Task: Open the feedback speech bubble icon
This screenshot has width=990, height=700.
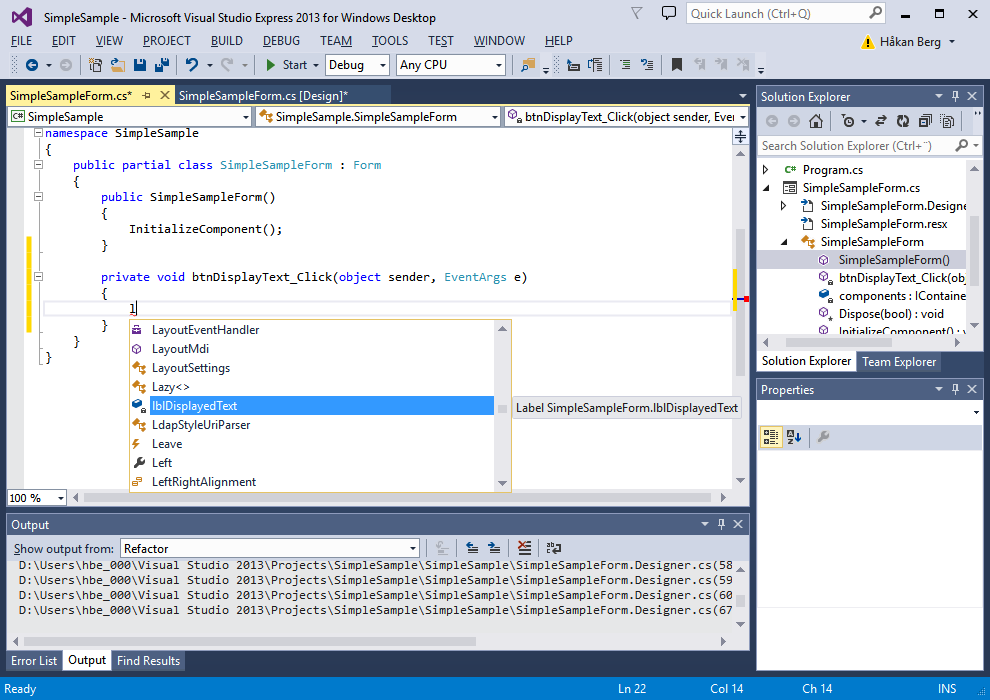Action: 669,13
